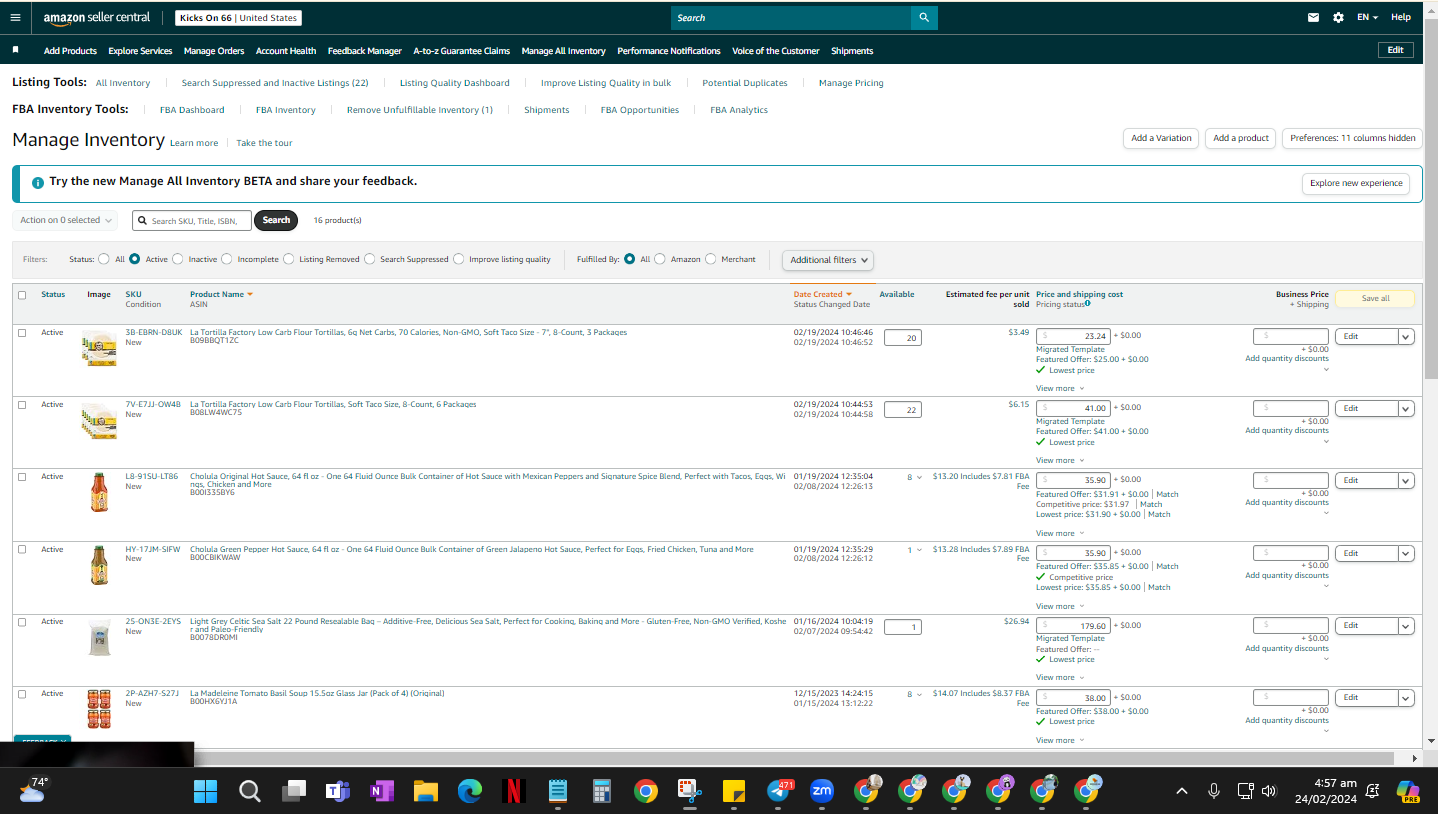Click the available quantity field showing 22
Viewport: 1438px width, 814px height.
tap(903, 410)
